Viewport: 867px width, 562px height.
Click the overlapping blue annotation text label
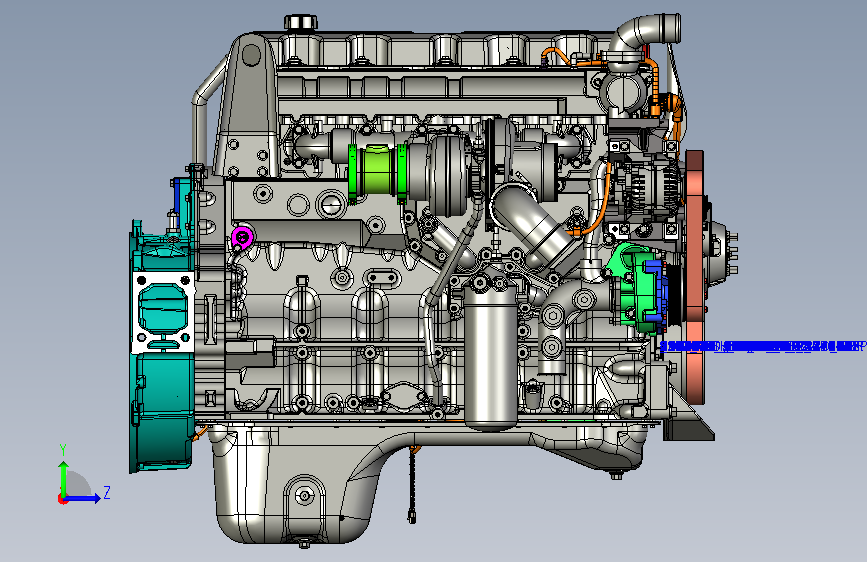tap(763, 347)
